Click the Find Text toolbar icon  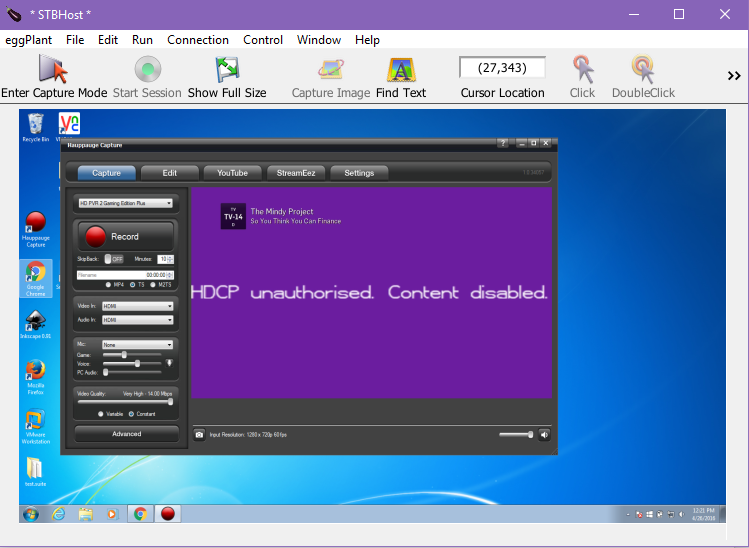point(401,69)
